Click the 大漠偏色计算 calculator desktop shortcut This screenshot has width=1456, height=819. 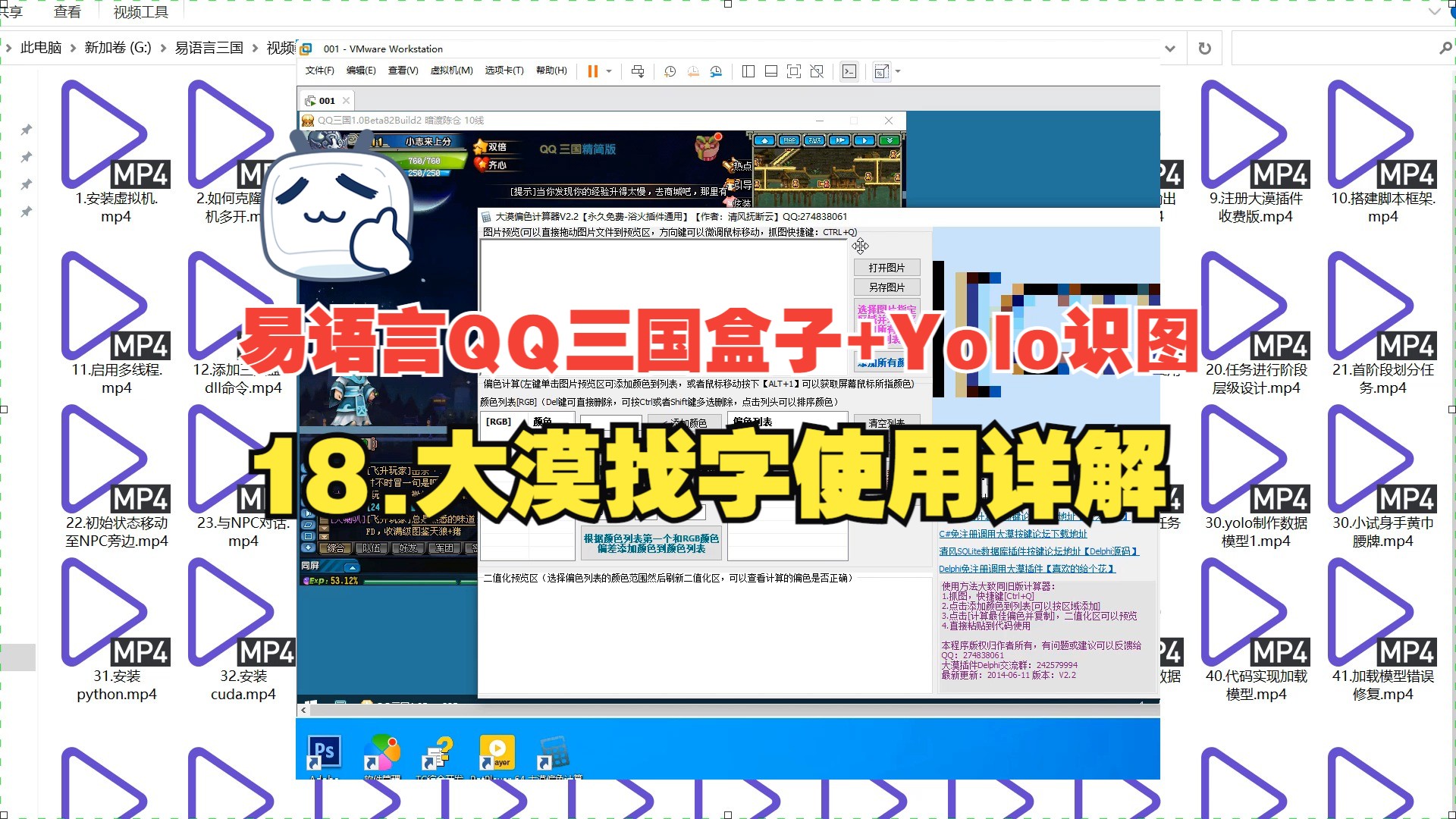tap(554, 753)
